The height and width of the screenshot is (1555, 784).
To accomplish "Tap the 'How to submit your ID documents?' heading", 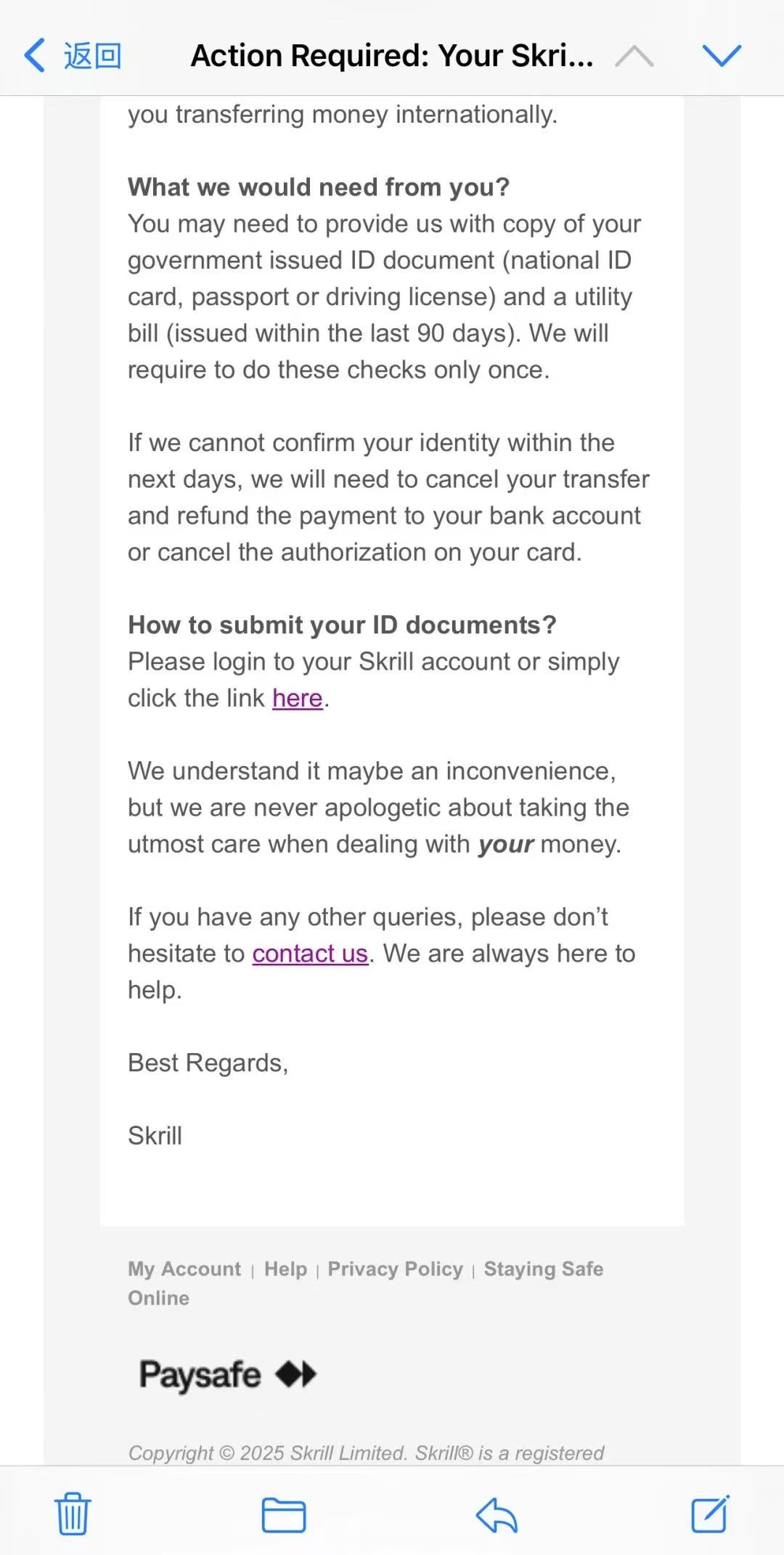I will (x=342, y=625).
